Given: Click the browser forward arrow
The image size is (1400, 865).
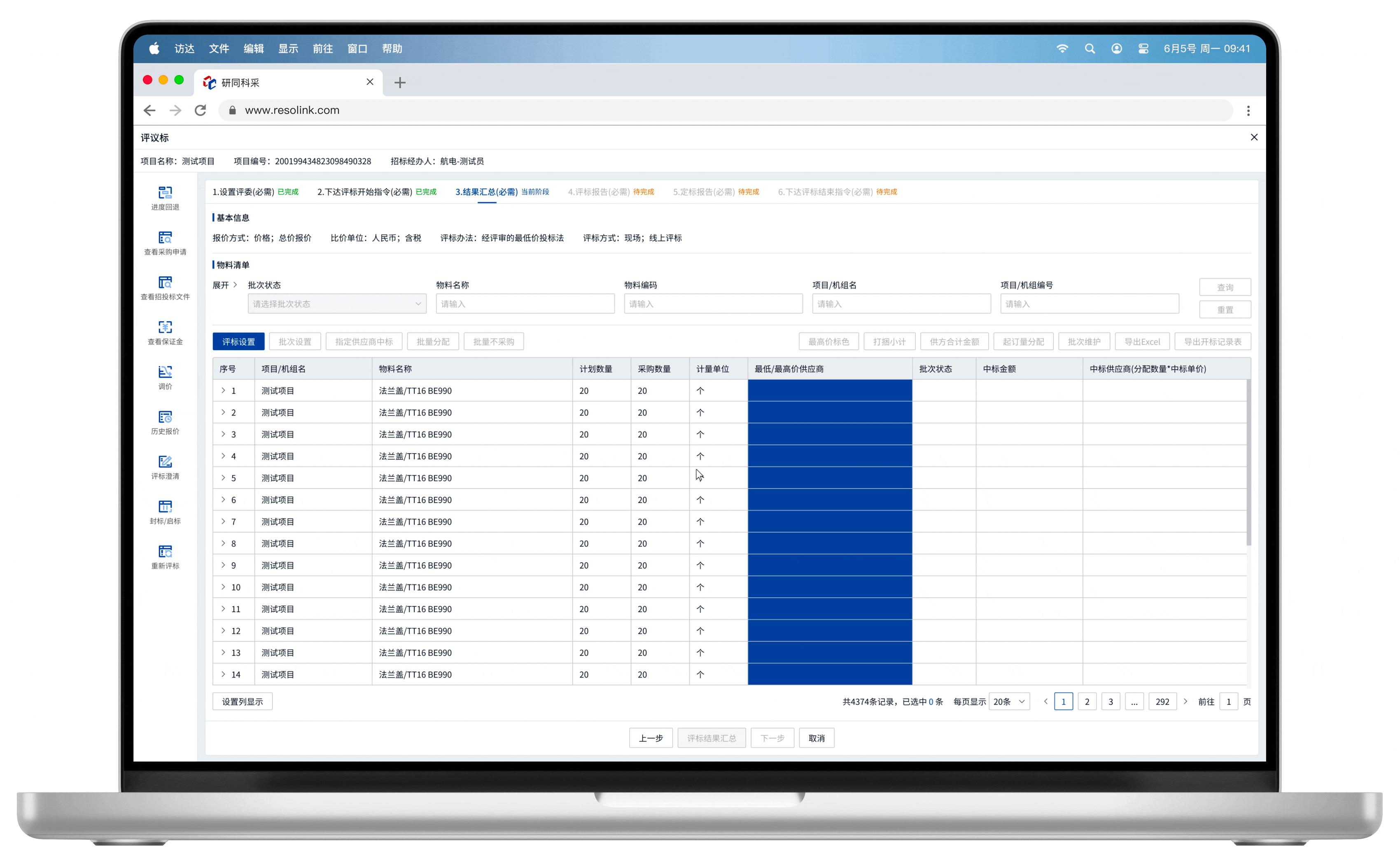Looking at the screenshot, I should [x=175, y=110].
